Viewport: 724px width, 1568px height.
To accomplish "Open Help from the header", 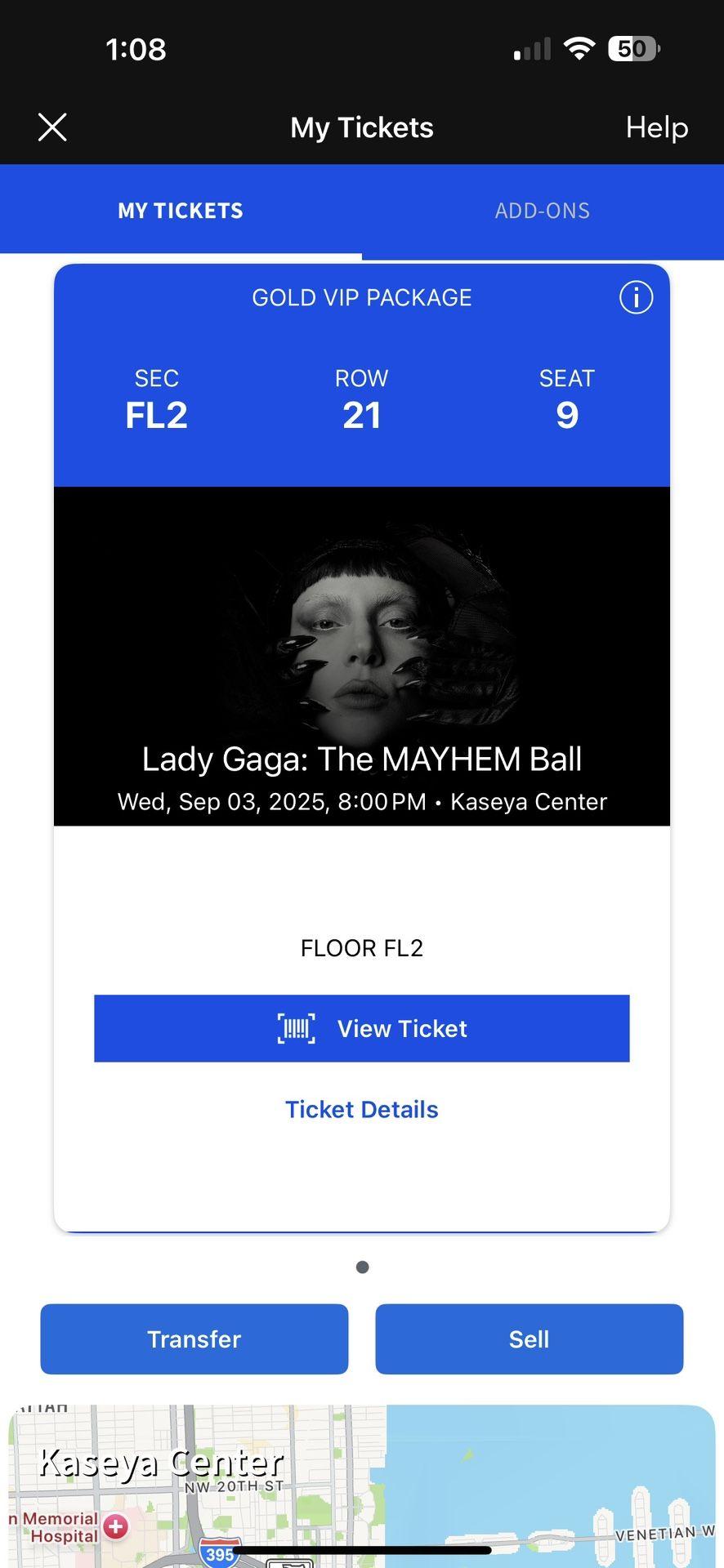I will pyautogui.click(x=656, y=127).
